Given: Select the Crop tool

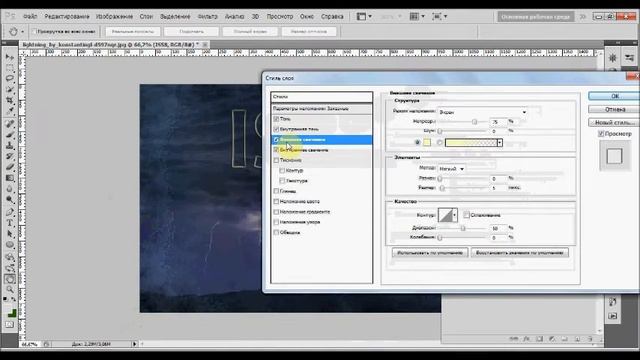Looking at the screenshot, I should tap(10, 100).
